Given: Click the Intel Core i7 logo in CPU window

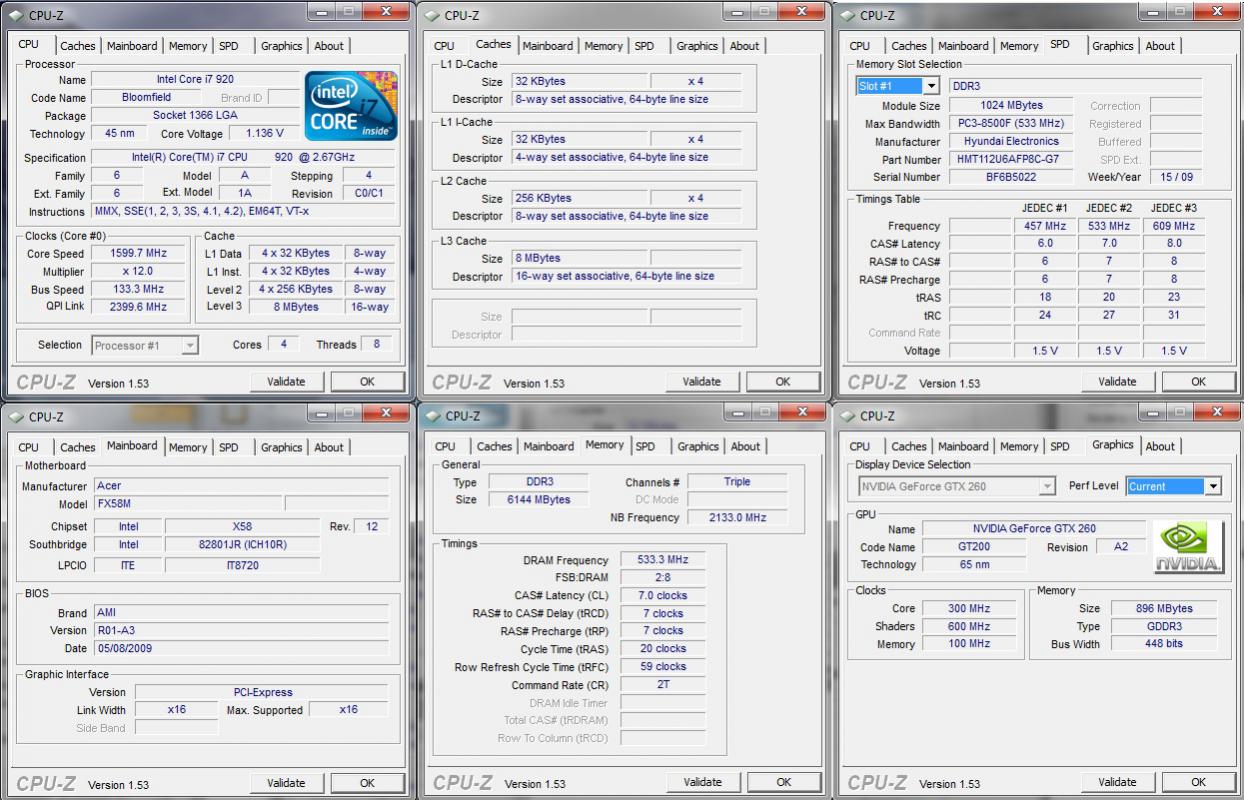Looking at the screenshot, I should pyautogui.click(x=351, y=105).
